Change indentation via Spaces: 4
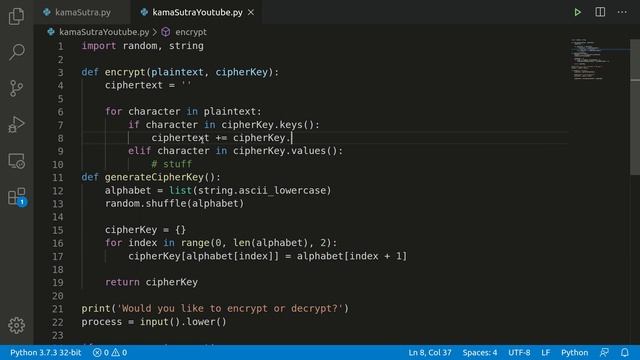640x360 pixels. pyautogui.click(x=480, y=353)
